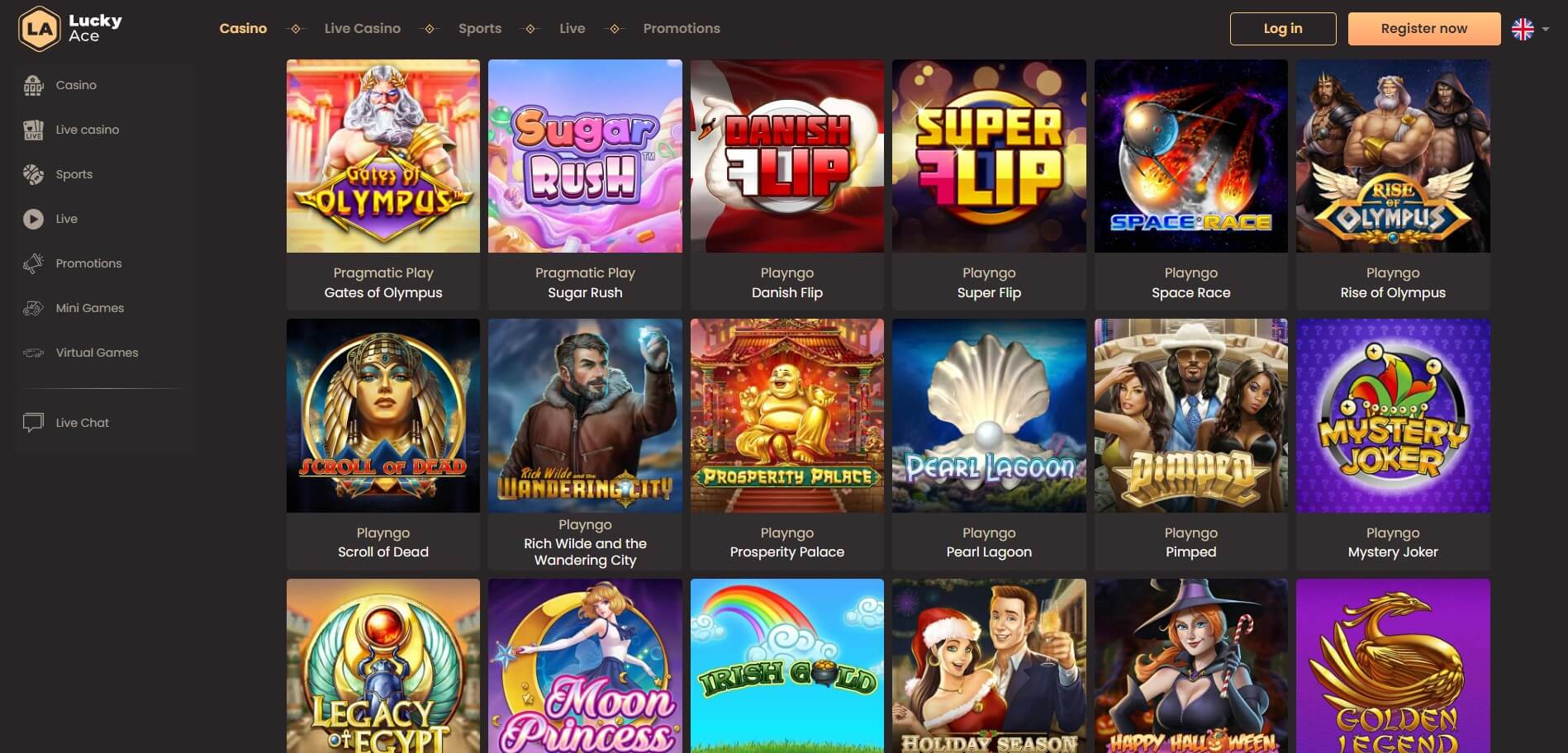Select the Mini Games icon
1568x753 pixels.
[x=33, y=308]
